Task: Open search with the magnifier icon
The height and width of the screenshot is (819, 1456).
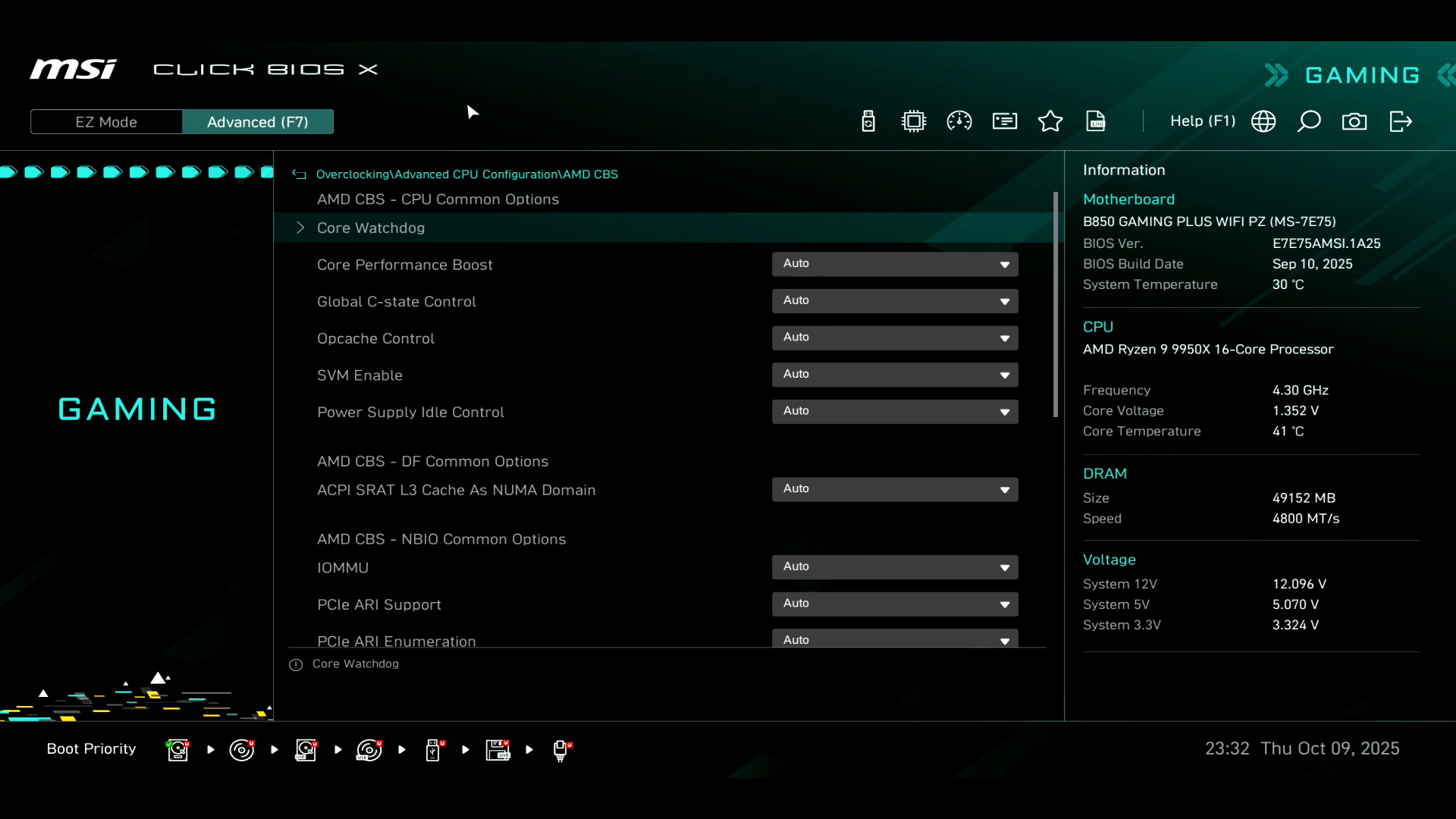Action: 1309,121
